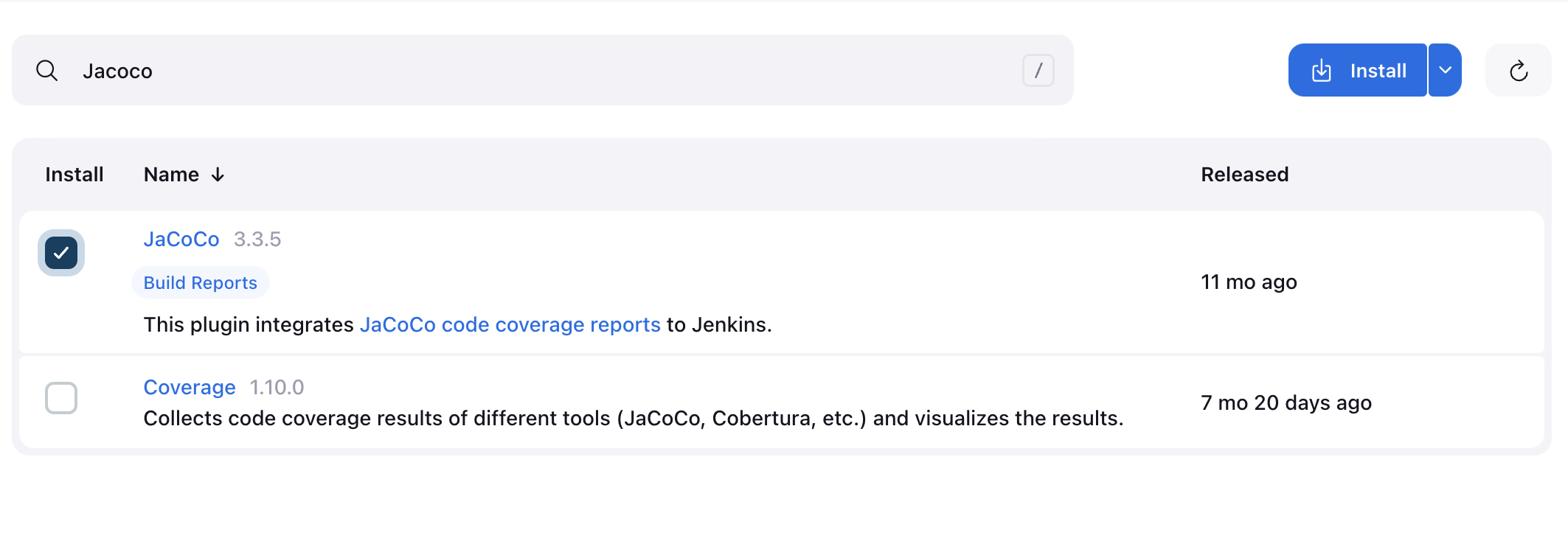Click the 11 mo ago release date
This screenshot has width=1568, height=541.
(x=1249, y=282)
